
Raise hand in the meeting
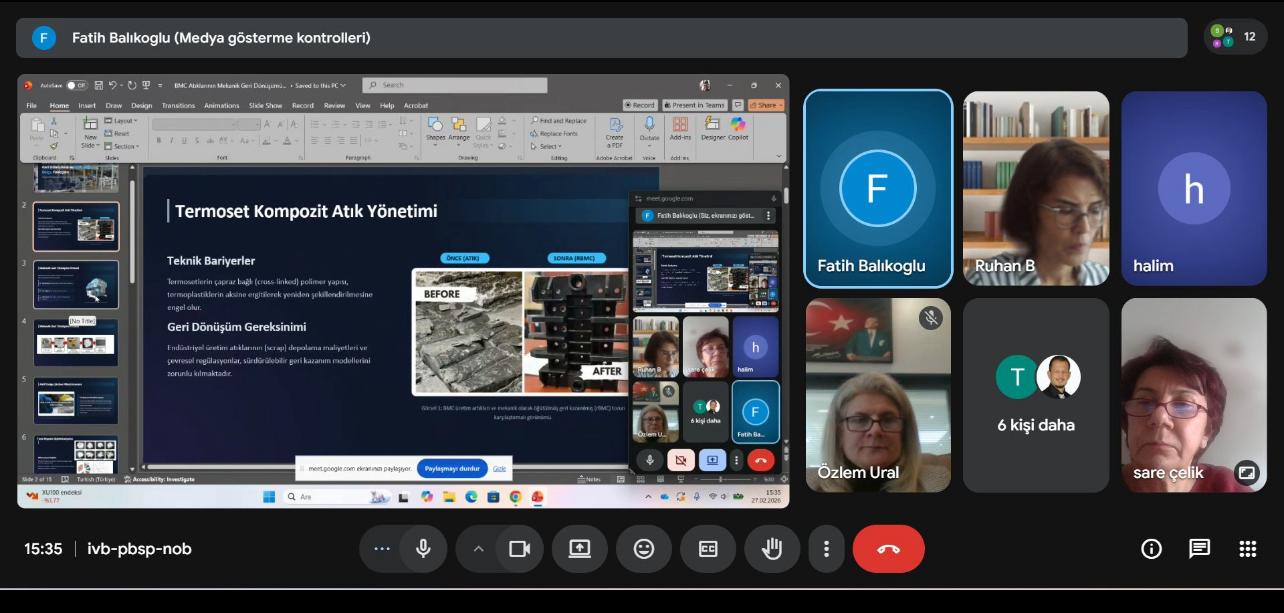click(772, 549)
